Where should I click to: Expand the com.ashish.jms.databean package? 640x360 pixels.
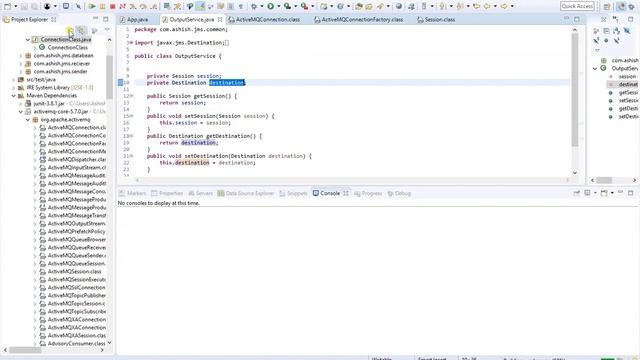21,56
